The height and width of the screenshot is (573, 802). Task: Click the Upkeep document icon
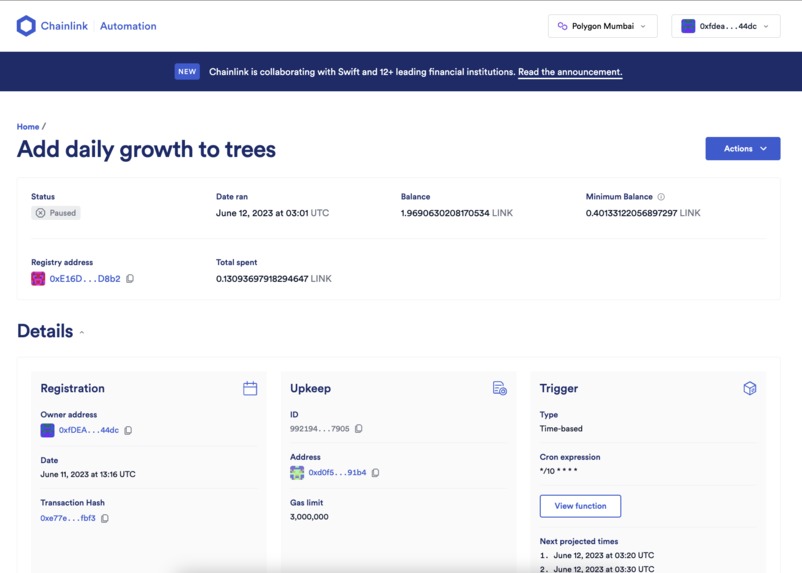500,388
